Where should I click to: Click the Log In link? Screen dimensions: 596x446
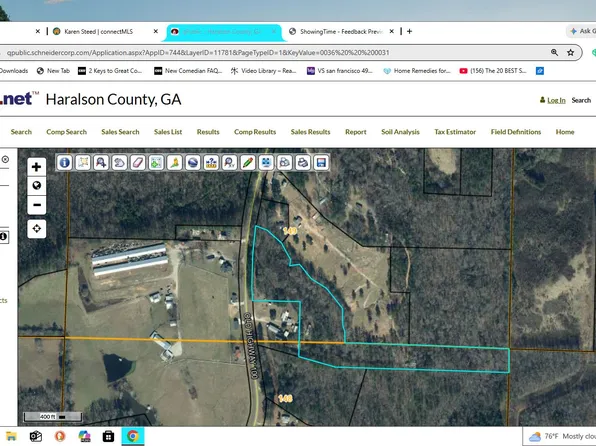556,100
